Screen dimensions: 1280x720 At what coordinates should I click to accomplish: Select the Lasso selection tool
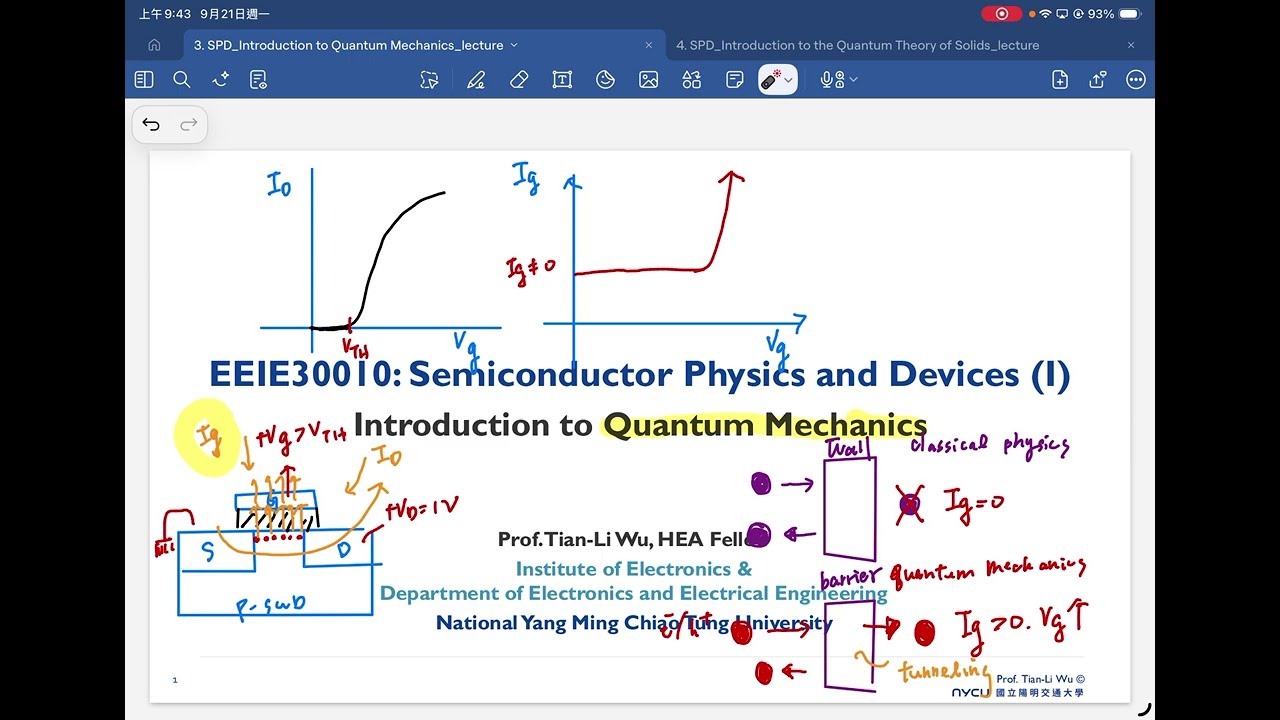tap(430, 80)
